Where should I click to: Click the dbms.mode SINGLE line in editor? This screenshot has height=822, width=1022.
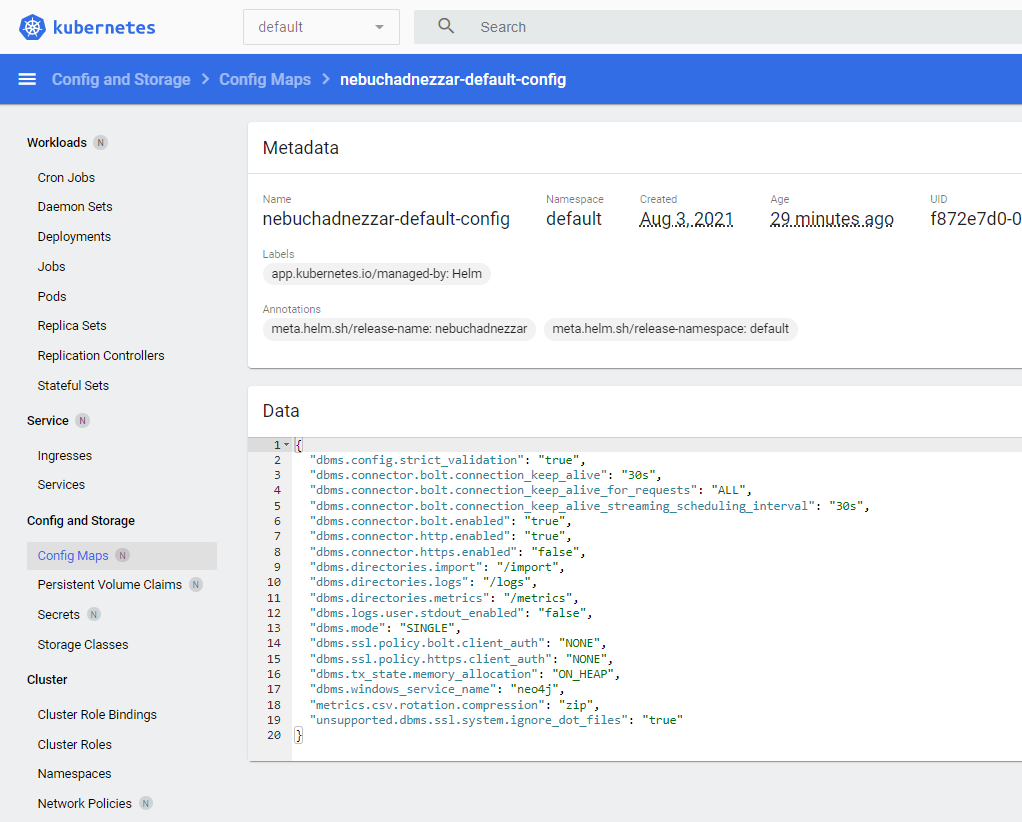pyautogui.click(x=385, y=628)
